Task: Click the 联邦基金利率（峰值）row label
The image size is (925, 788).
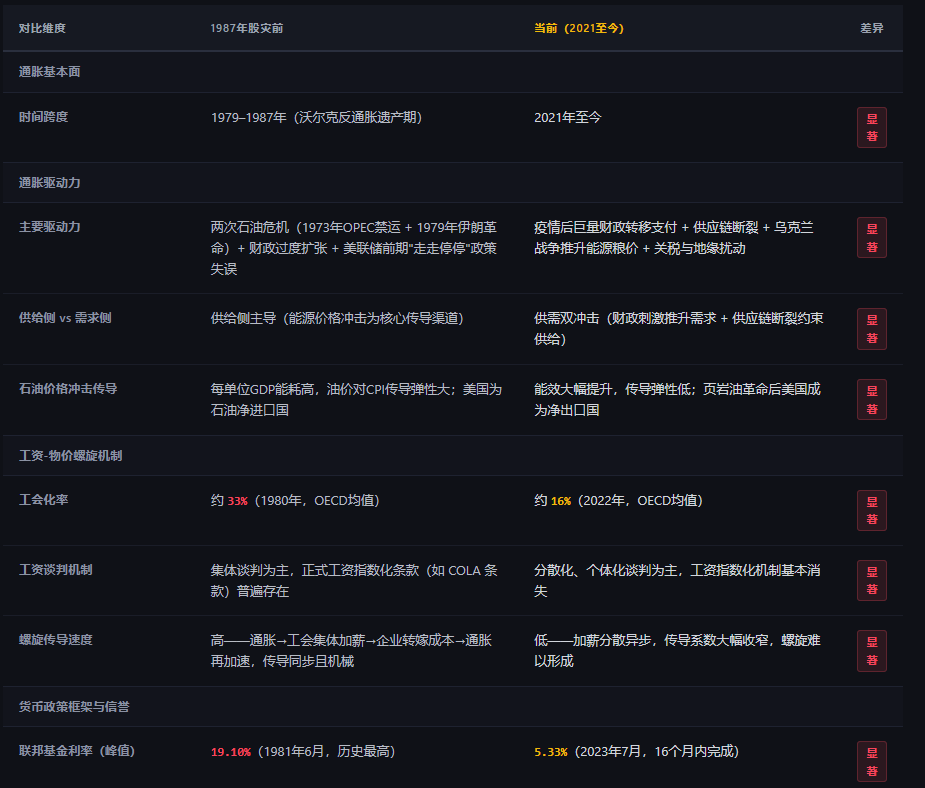Action: click(77, 751)
